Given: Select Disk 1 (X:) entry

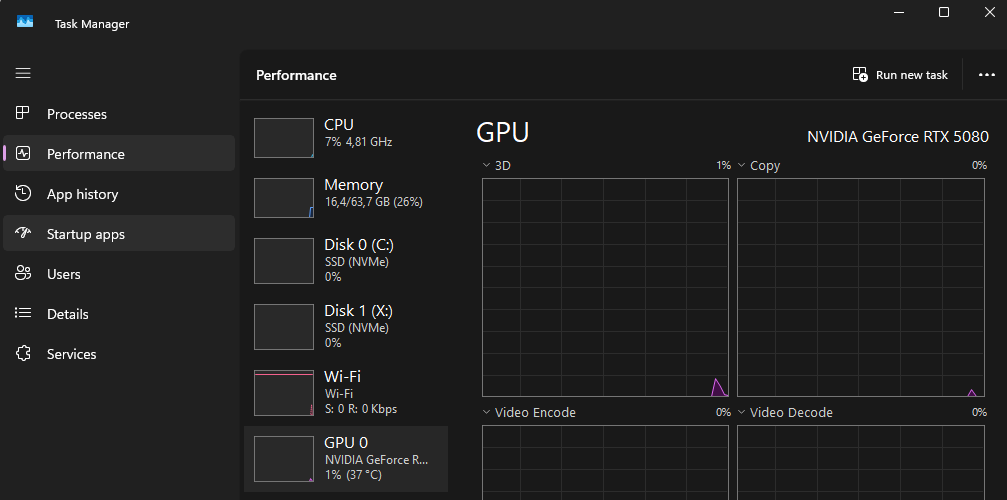Looking at the screenshot, I should pos(346,327).
